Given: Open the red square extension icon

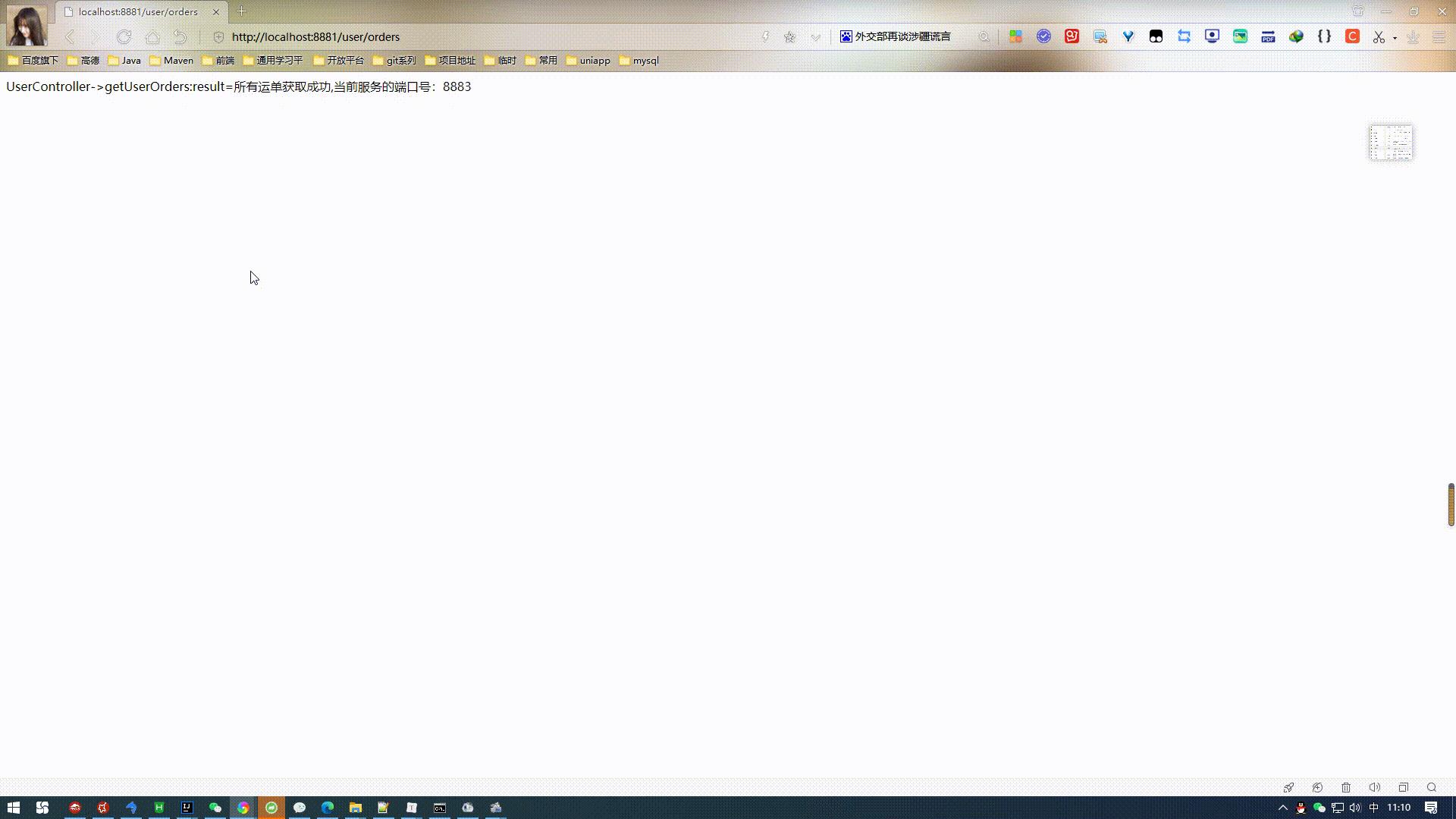Looking at the screenshot, I should tap(1072, 36).
